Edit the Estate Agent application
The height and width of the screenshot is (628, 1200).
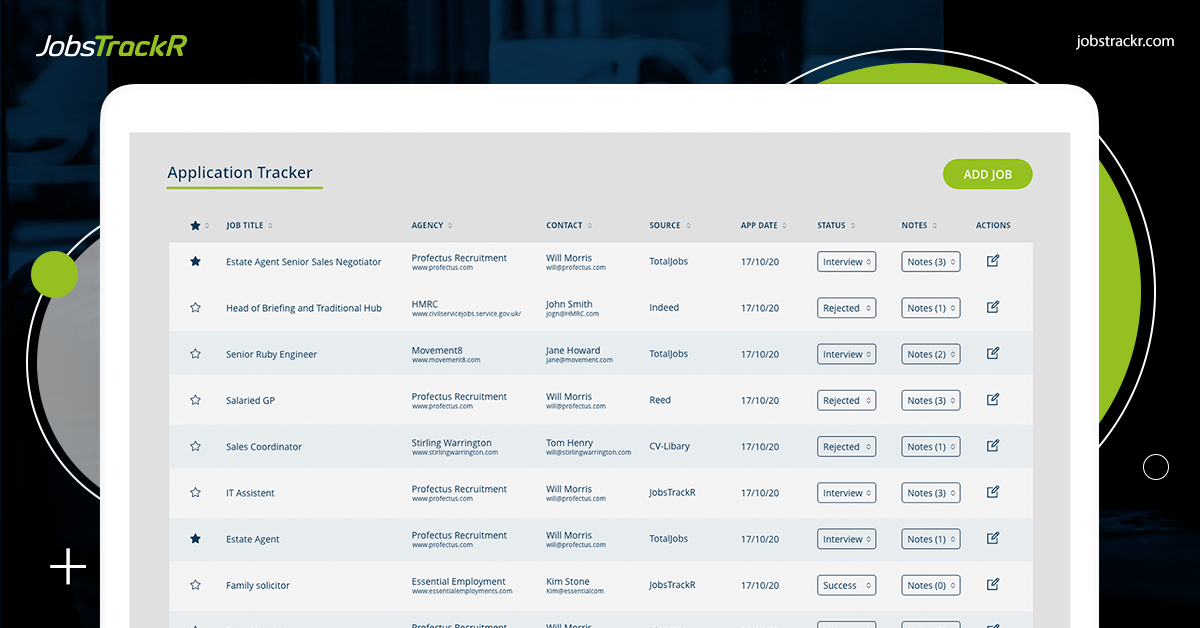(992, 538)
